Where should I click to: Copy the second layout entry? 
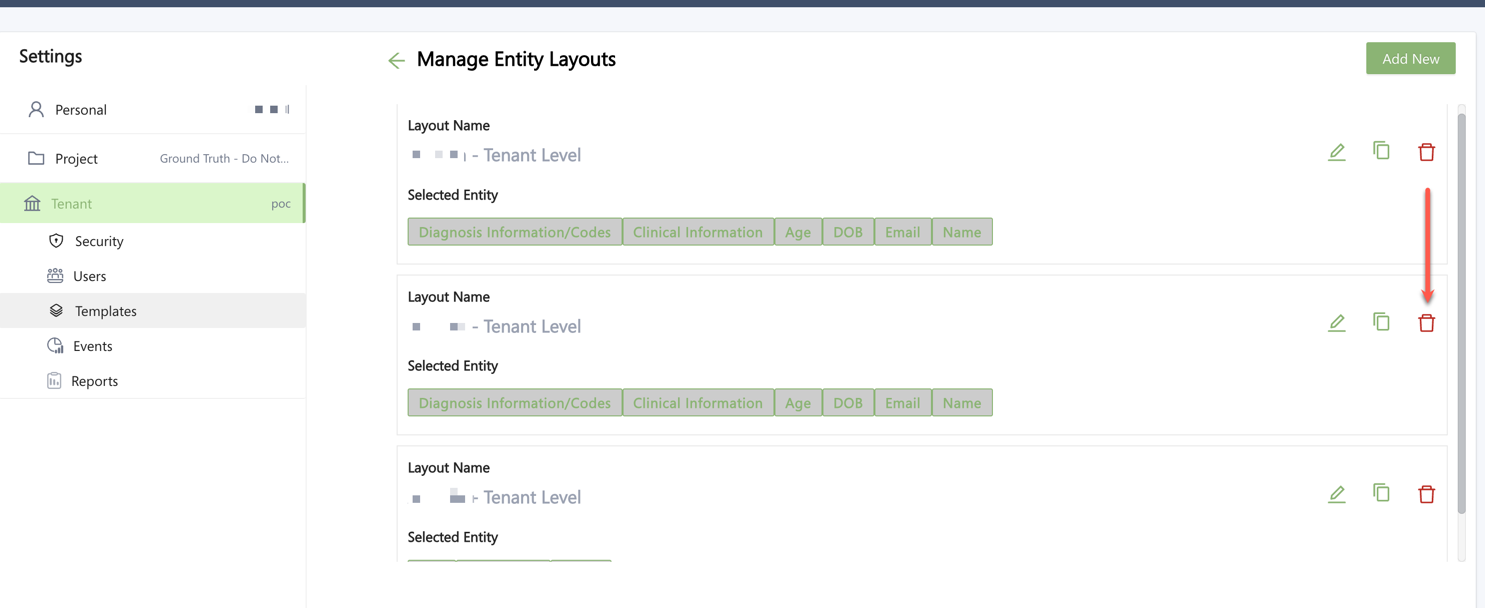[x=1381, y=322]
